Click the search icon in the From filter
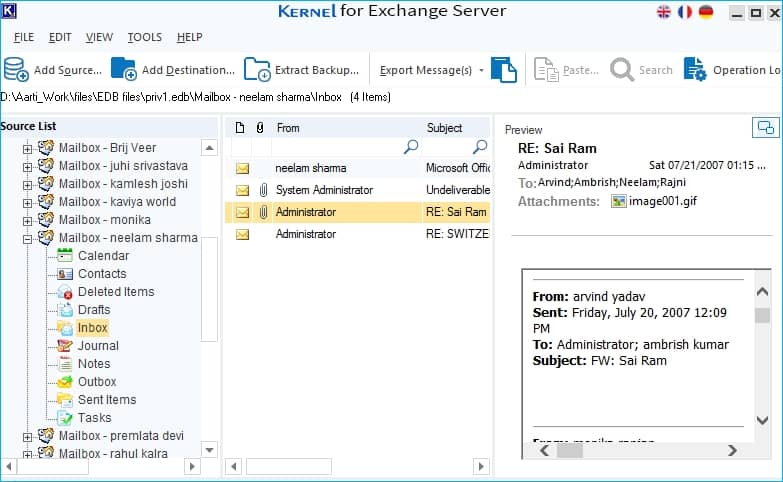 (410, 146)
